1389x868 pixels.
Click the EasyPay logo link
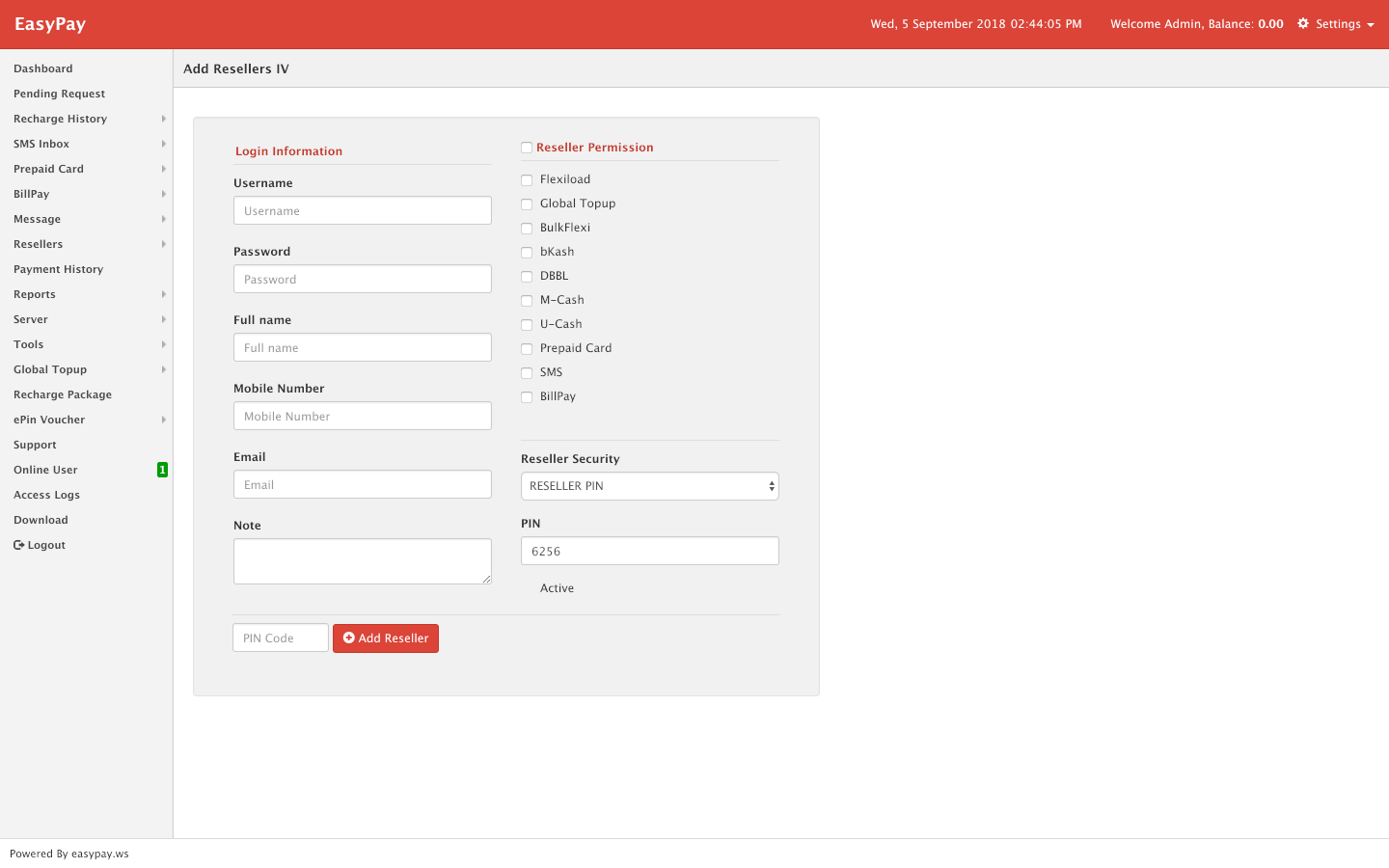pyautogui.click(x=50, y=24)
